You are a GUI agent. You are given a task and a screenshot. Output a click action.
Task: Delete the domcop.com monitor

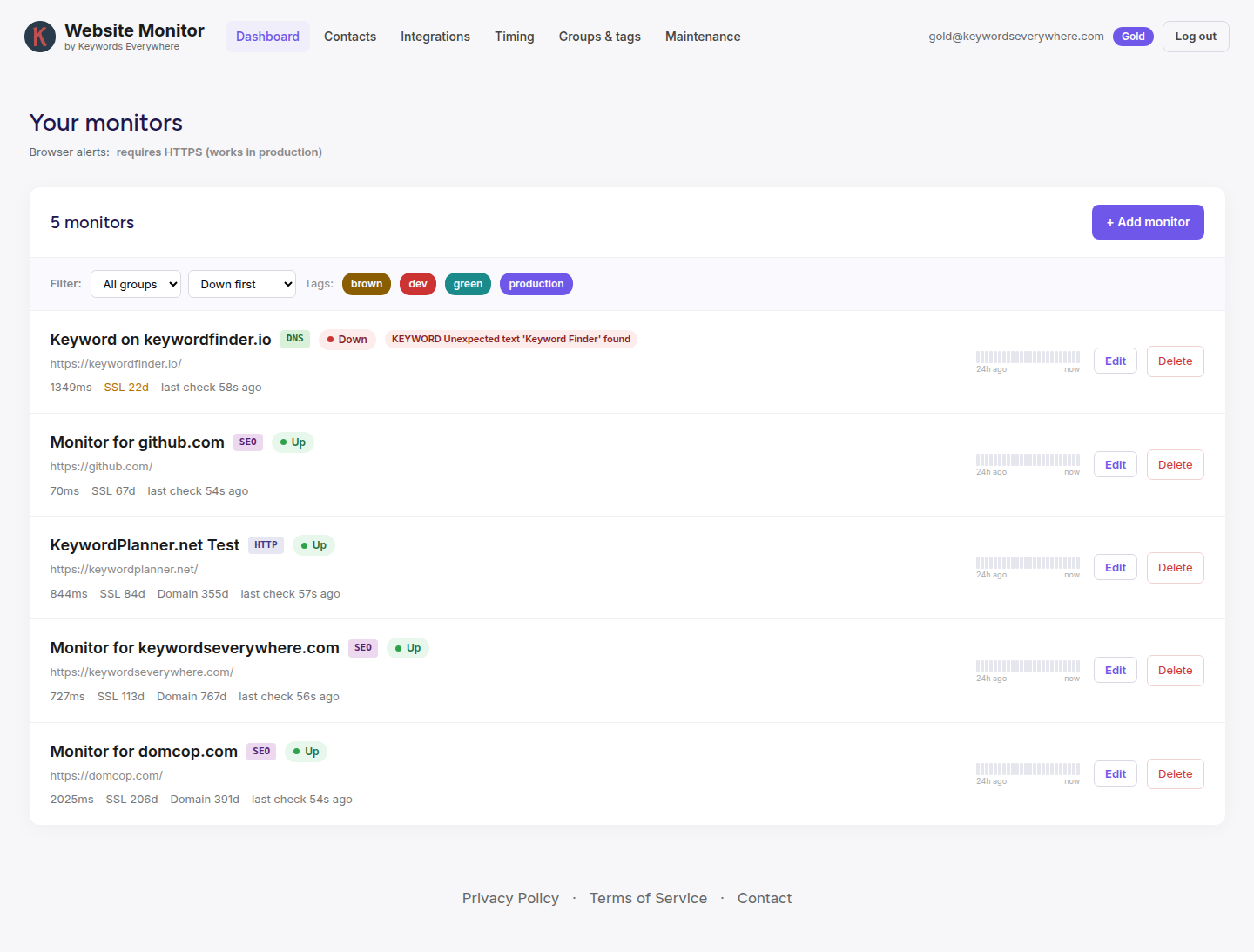pos(1176,774)
